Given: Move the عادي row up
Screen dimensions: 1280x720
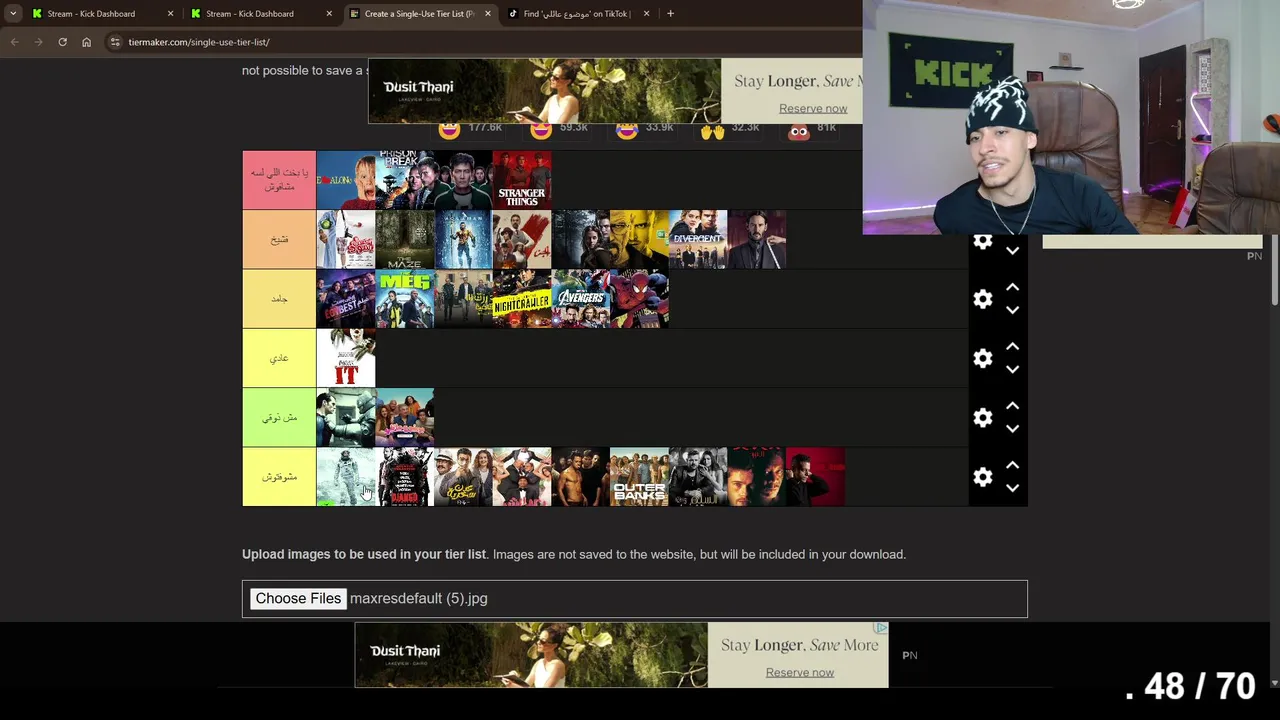Looking at the screenshot, I should tap(1012, 346).
